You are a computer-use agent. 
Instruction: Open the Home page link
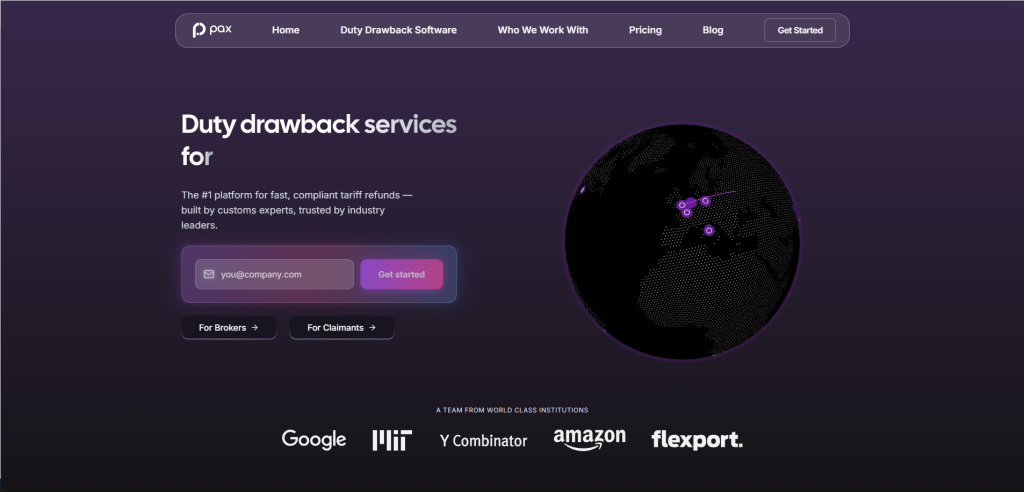click(x=285, y=30)
